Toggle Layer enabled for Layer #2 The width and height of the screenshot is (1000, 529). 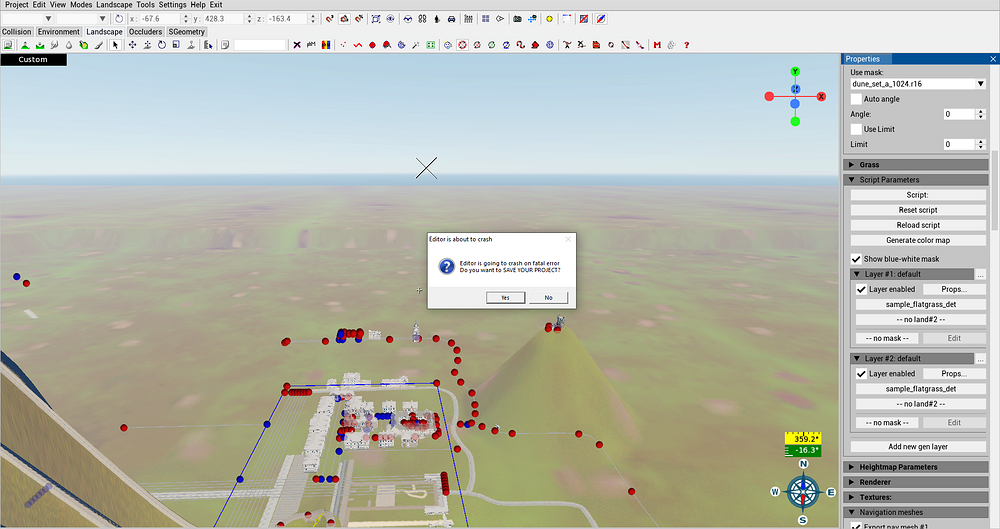861,374
